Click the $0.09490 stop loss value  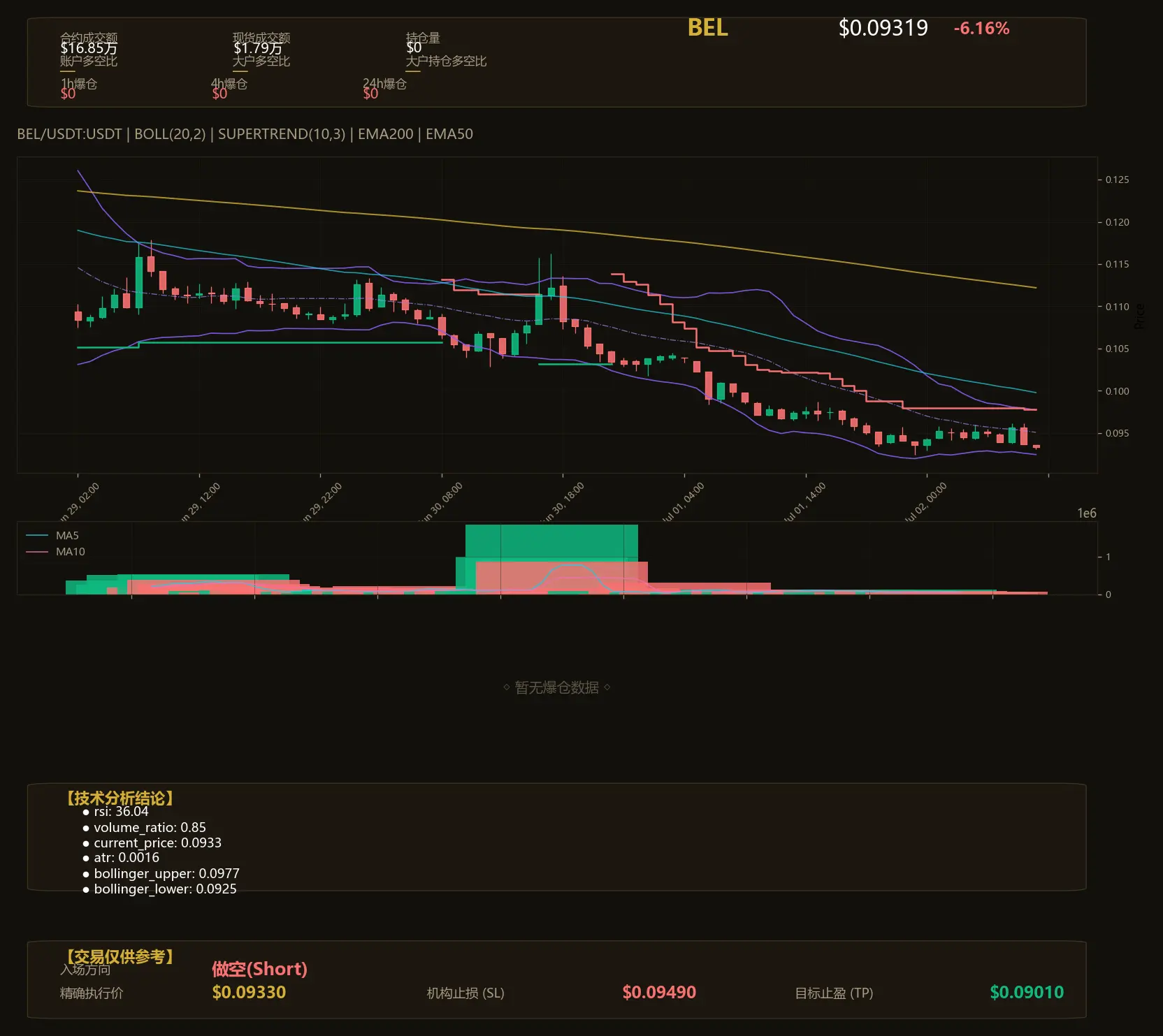tap(659, 992)
